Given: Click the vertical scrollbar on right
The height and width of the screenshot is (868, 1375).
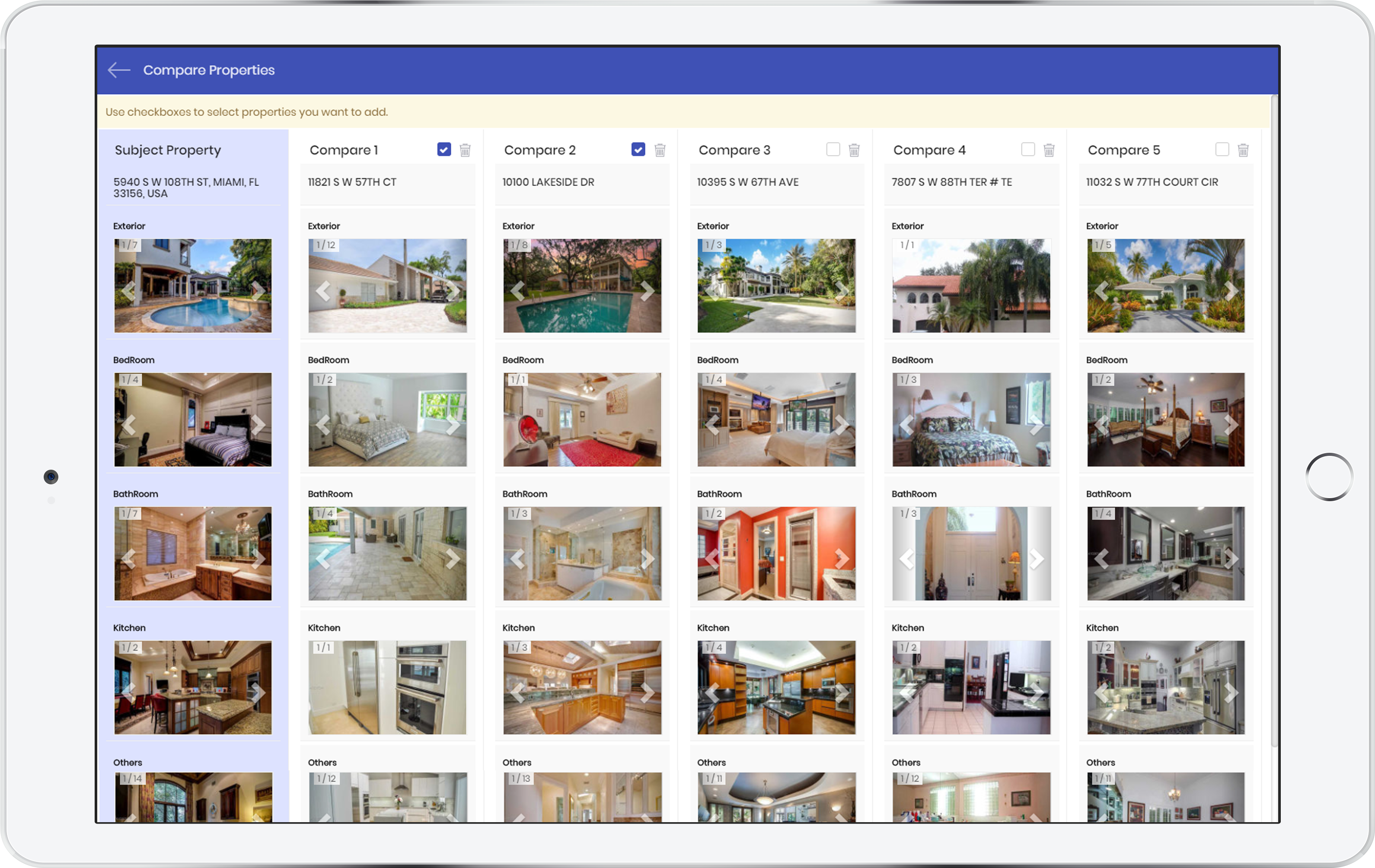Looking at the screenshot, I should pyautogui.click(x=1274, y=422).
